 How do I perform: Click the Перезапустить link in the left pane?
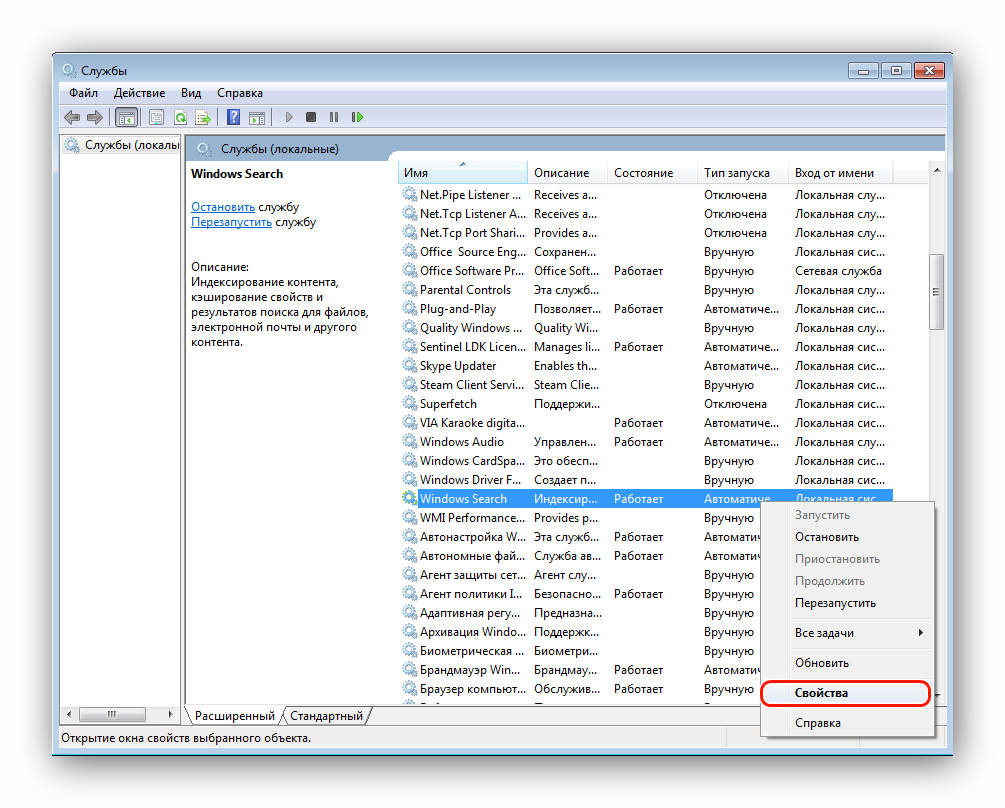click(x=231, y=222)
